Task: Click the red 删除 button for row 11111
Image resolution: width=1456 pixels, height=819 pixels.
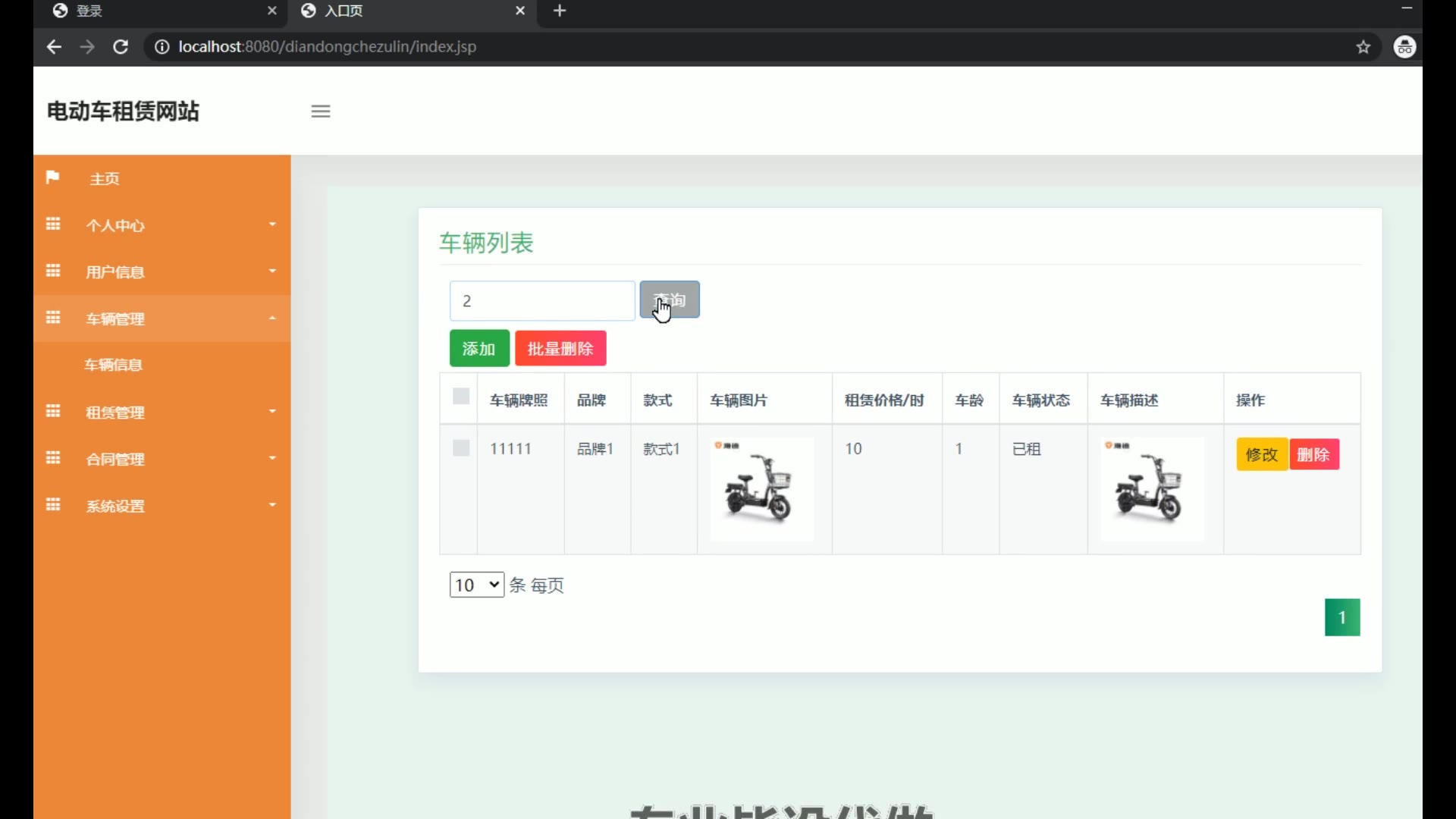Action: (x=1314, y=454)
